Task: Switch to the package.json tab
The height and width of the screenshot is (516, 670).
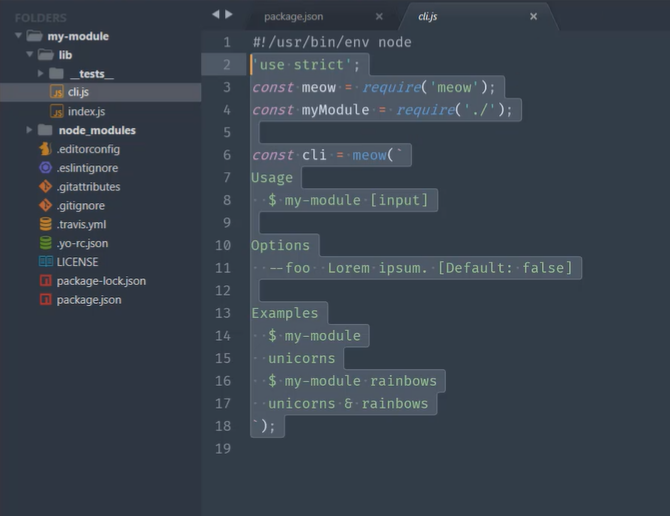Action: tap(294, 16)
